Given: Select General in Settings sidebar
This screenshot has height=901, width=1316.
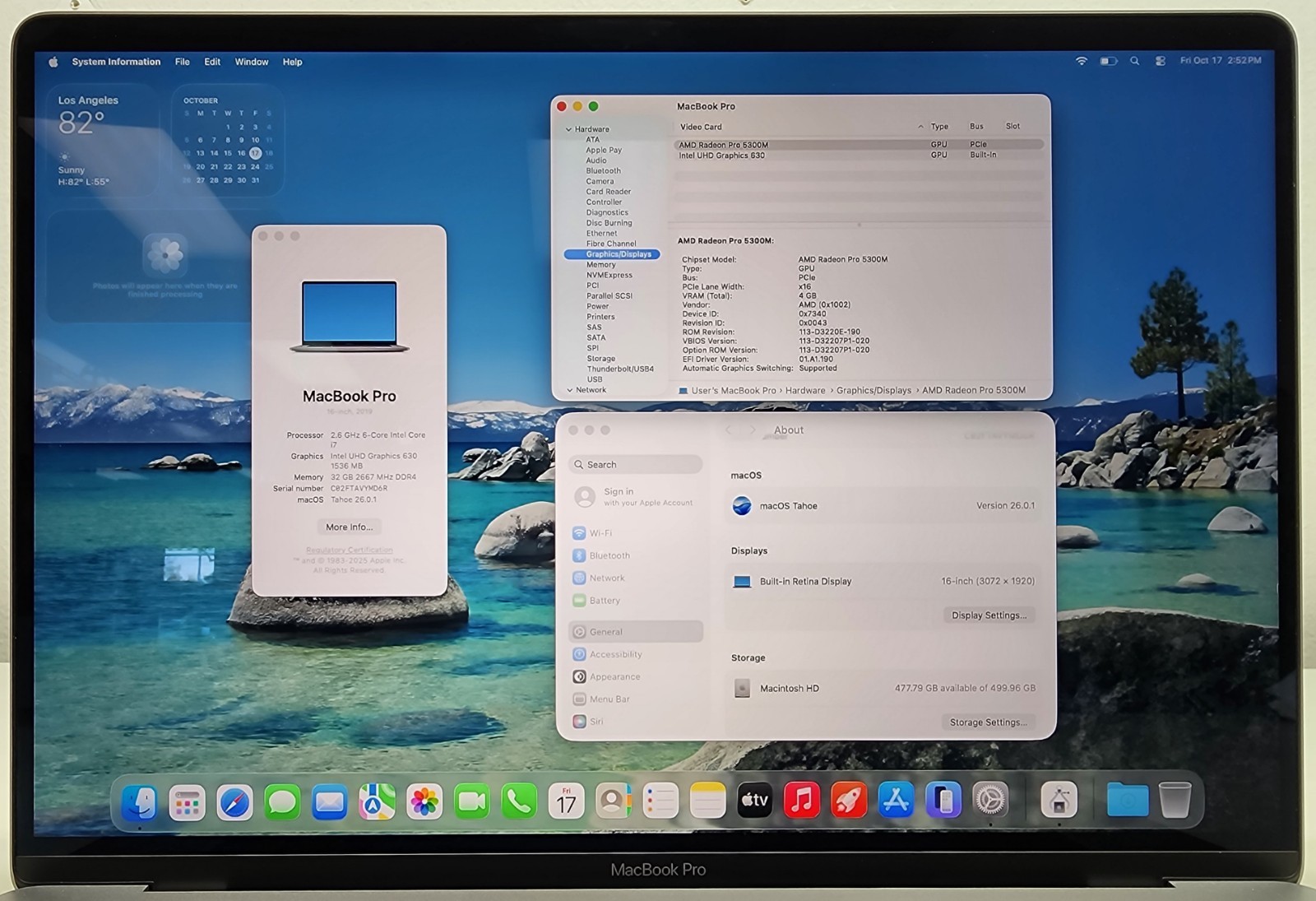Looking at the screenshot, I should [x=636, y=632].
